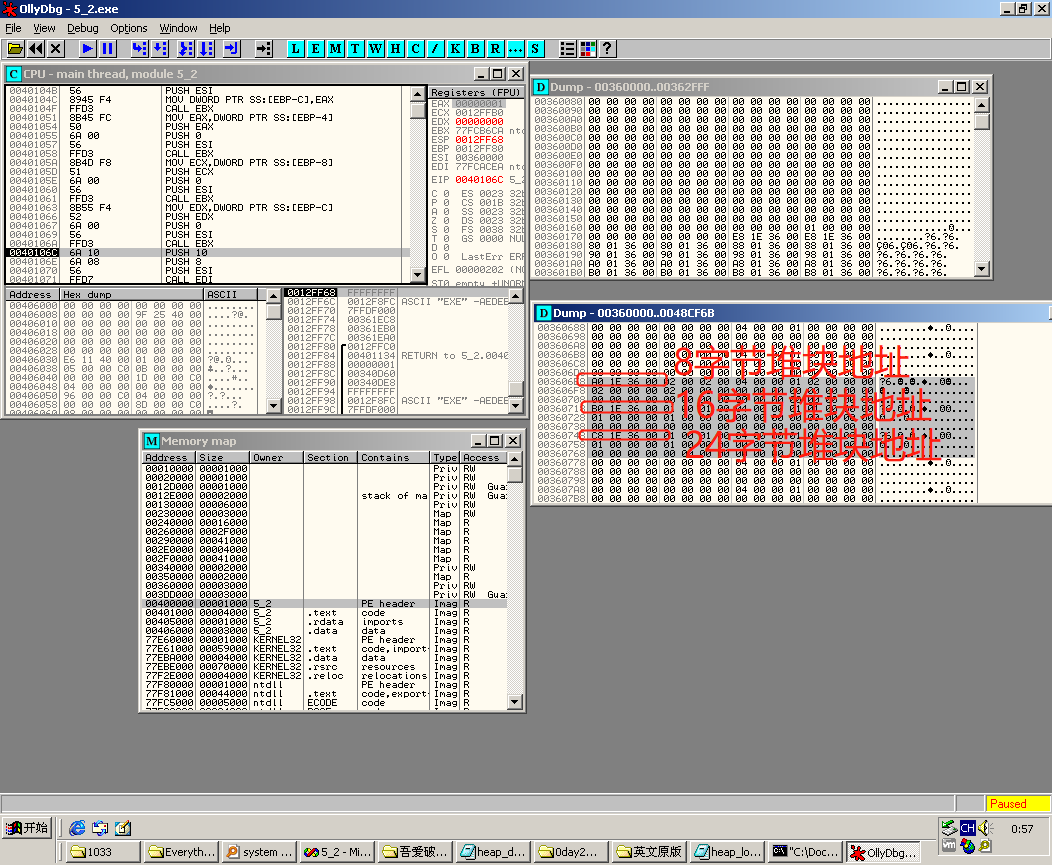Image resolution: width=1052 pixels, height=865 pixels.
Task: Open the Help menu
Action: (219, 28)
